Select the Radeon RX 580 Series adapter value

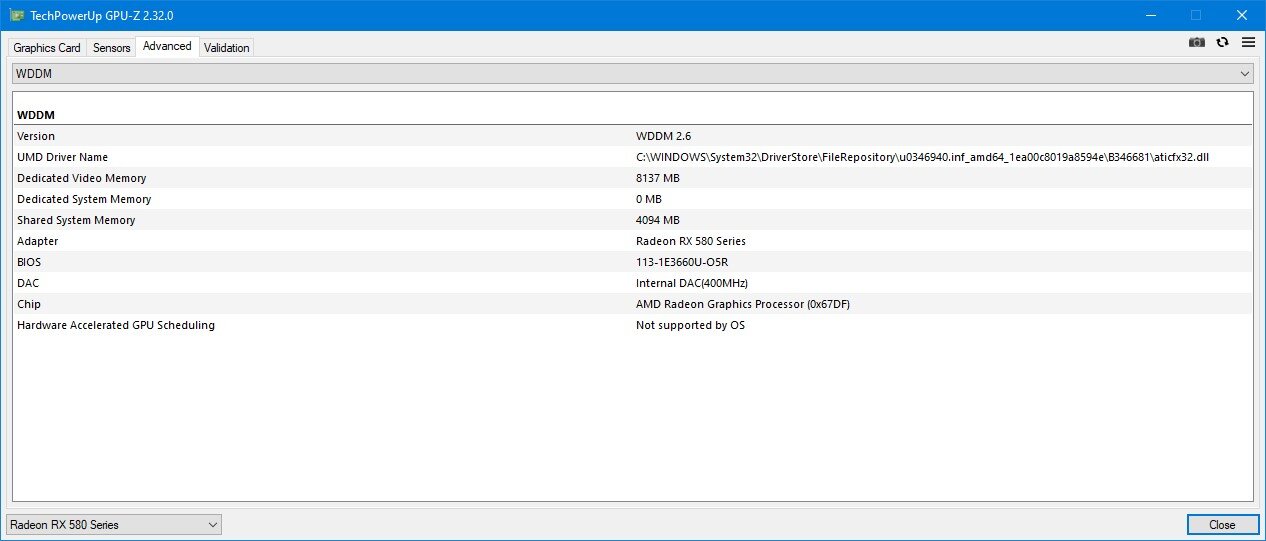[691, 241]
